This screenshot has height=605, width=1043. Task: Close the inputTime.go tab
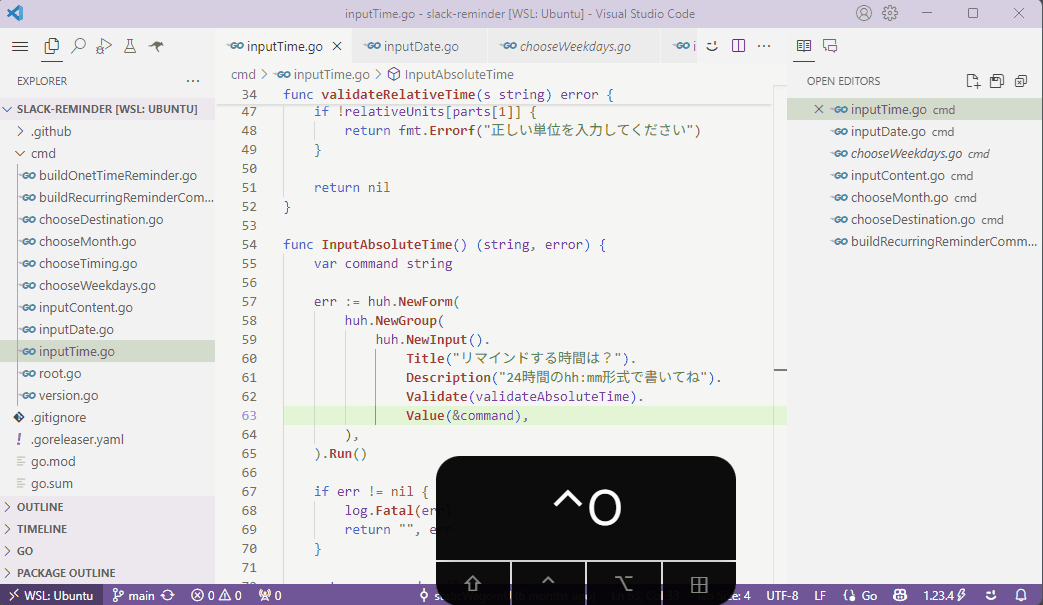(337, 47)
